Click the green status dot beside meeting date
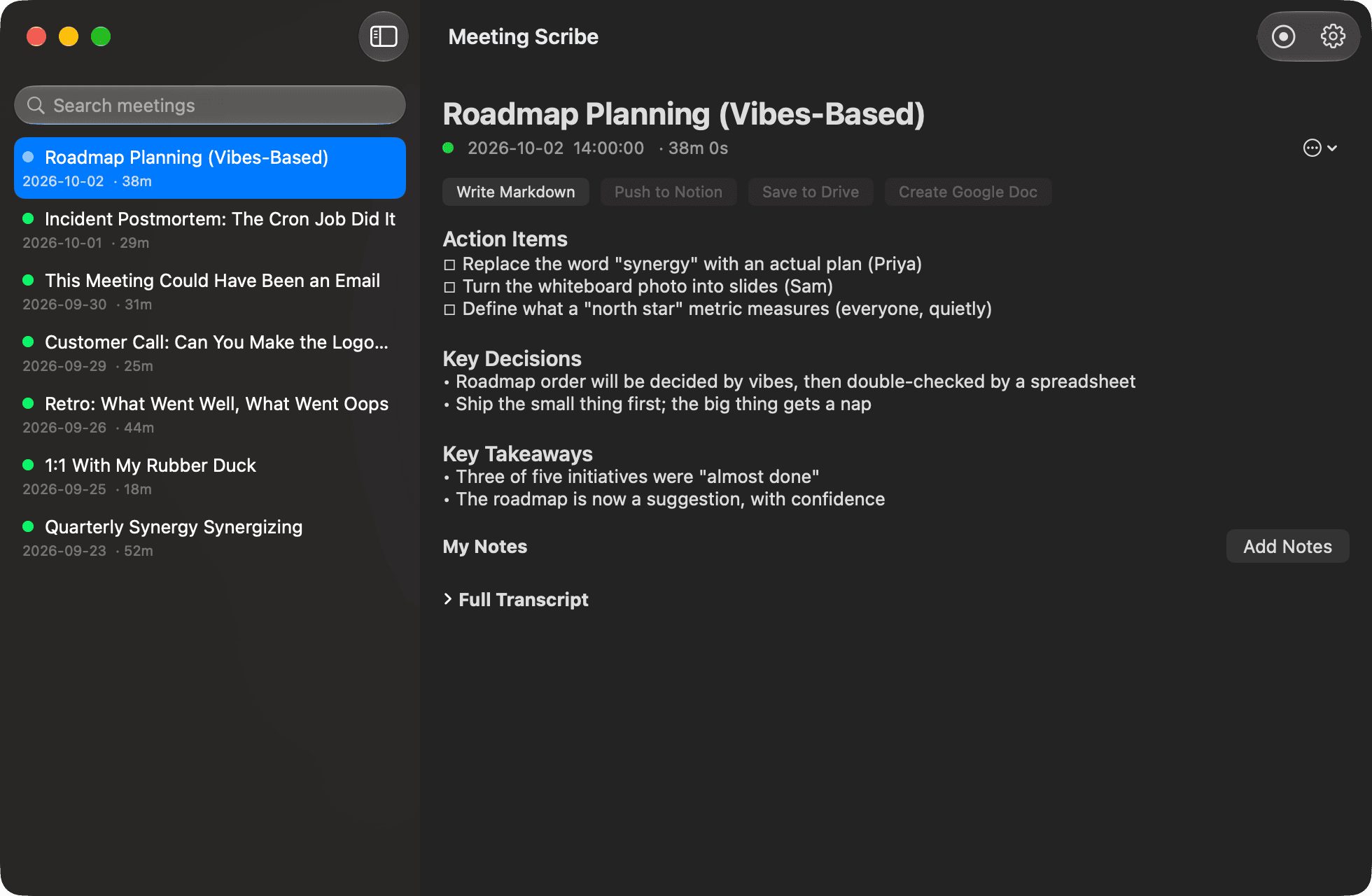The height and width of the screenshot is (896, 1372). [x=449, y=148]
